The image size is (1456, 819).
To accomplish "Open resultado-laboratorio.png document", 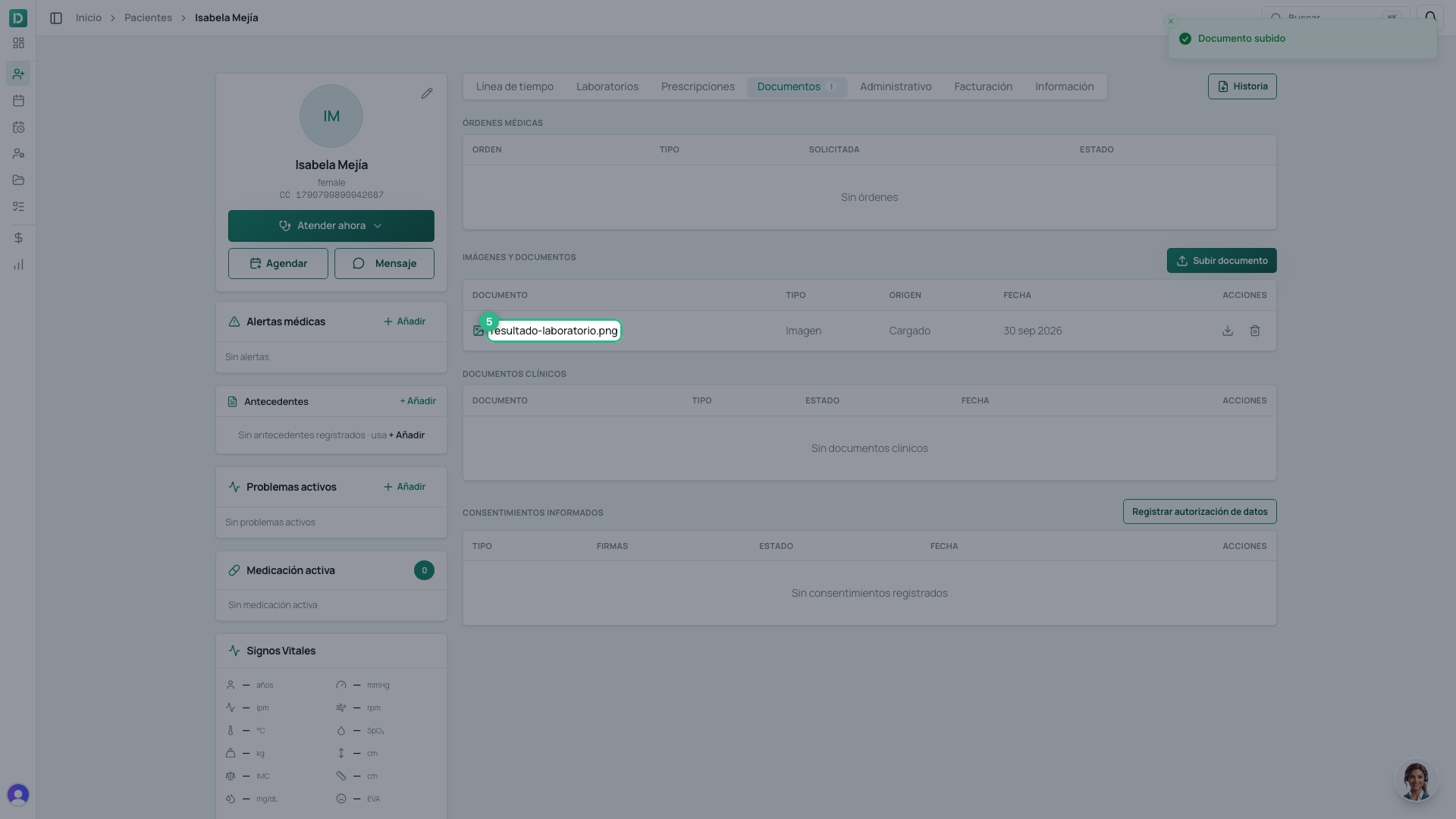I will [x=554, y=331].
